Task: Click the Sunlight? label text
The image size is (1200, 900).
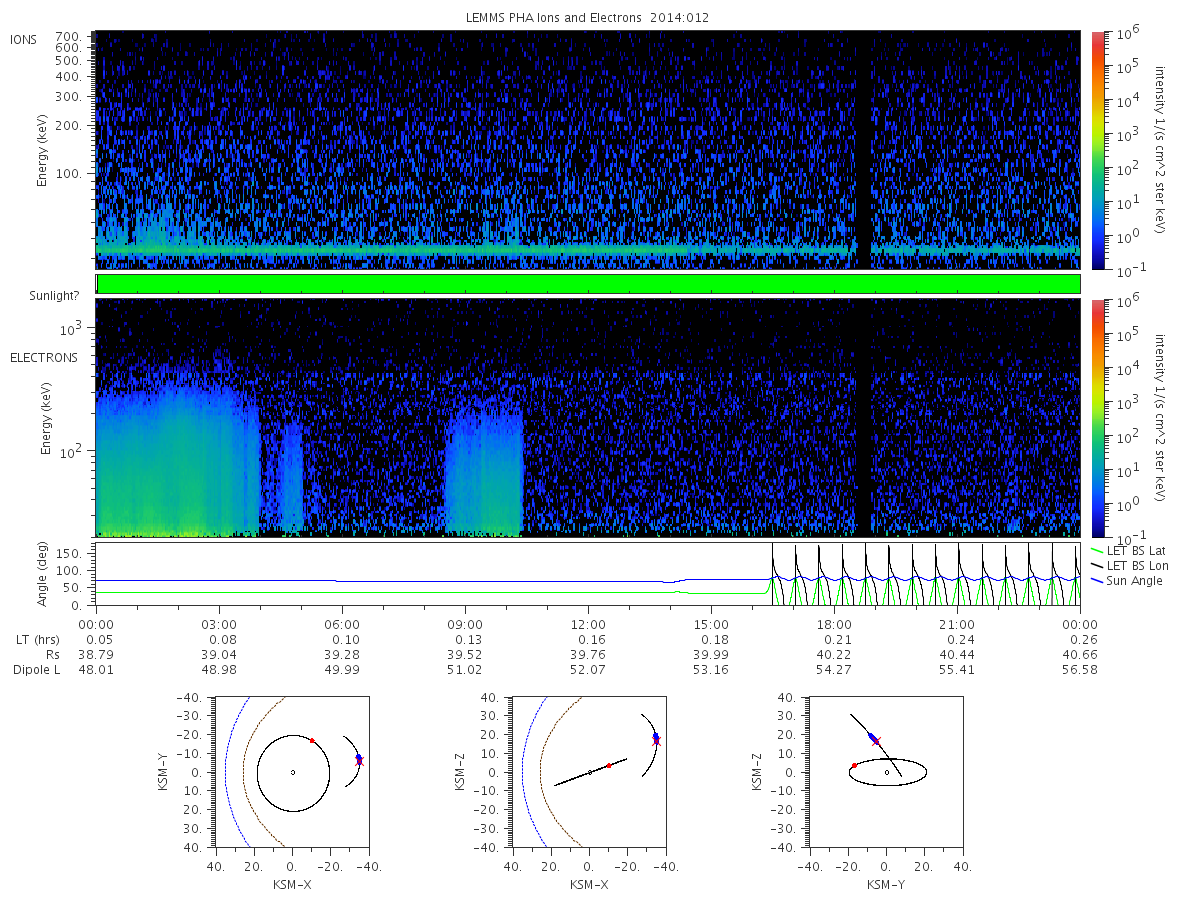Action: [x=50, y=295]
